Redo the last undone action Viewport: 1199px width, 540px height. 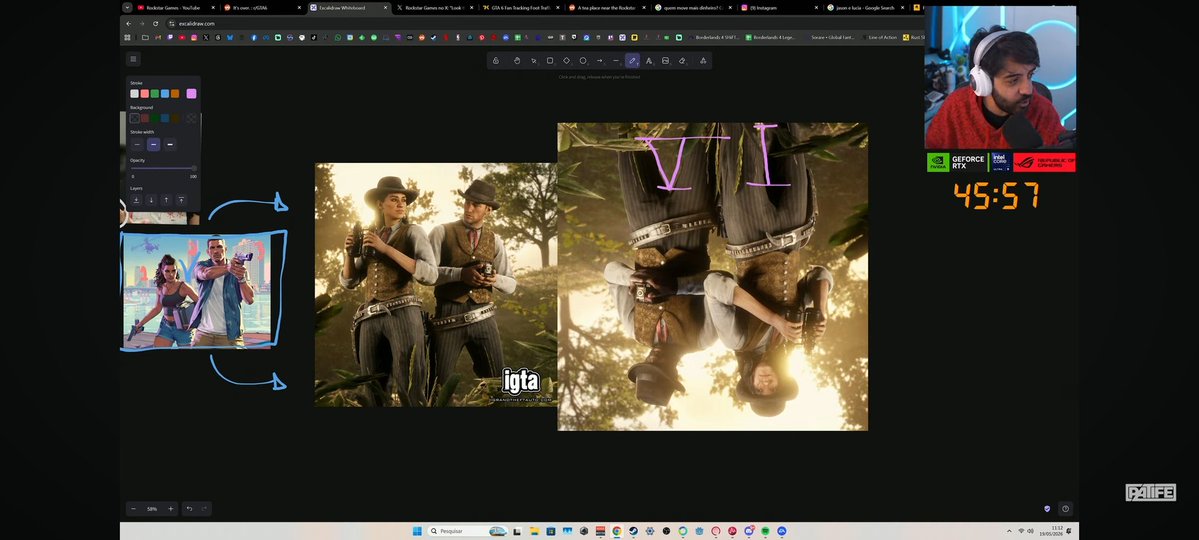click(x=204, y=509)
